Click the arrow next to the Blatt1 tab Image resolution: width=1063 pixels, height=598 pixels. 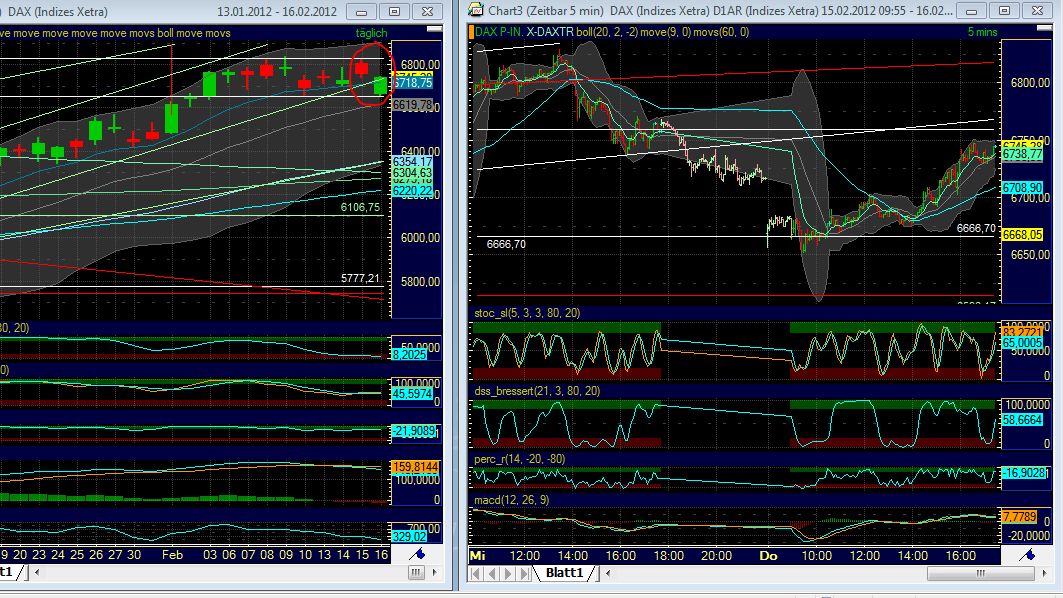click(x=608, y=572)
